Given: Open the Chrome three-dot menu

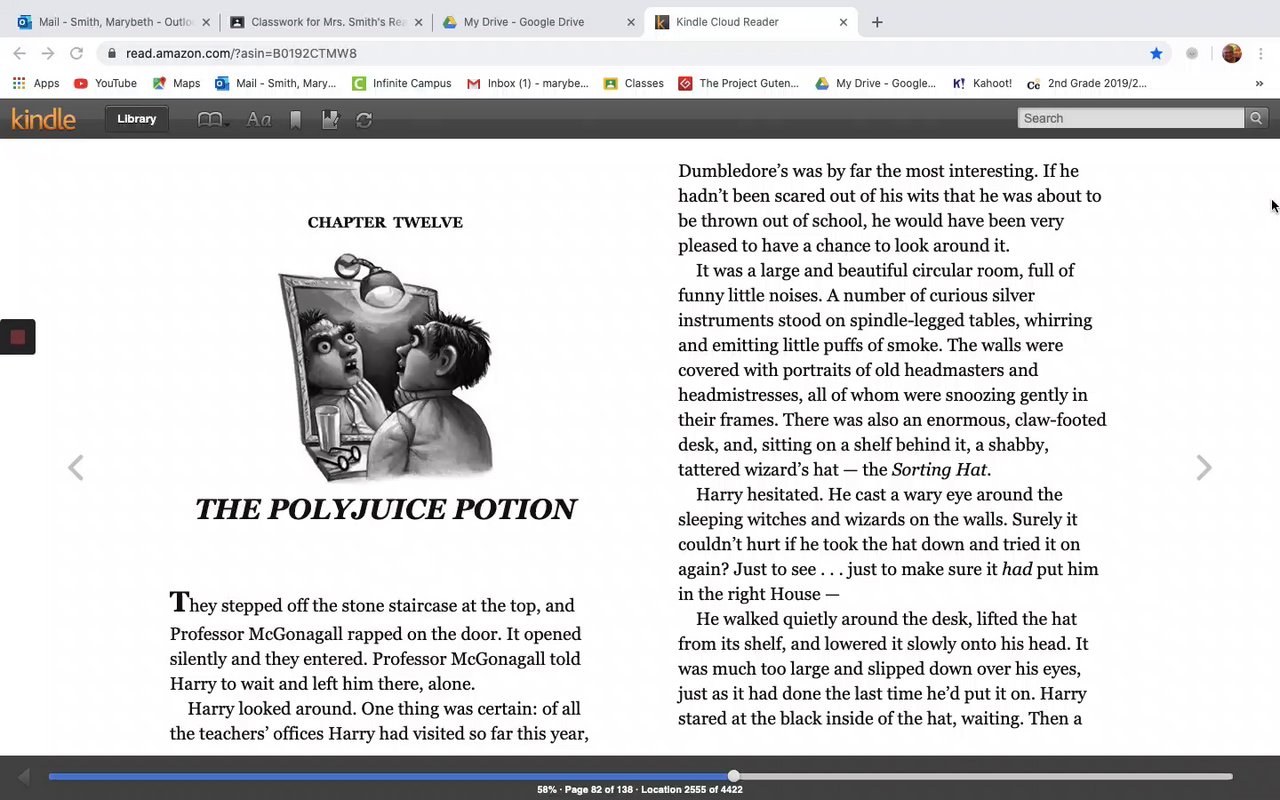Looking at the screenshot, I should tap(1262, 53).
